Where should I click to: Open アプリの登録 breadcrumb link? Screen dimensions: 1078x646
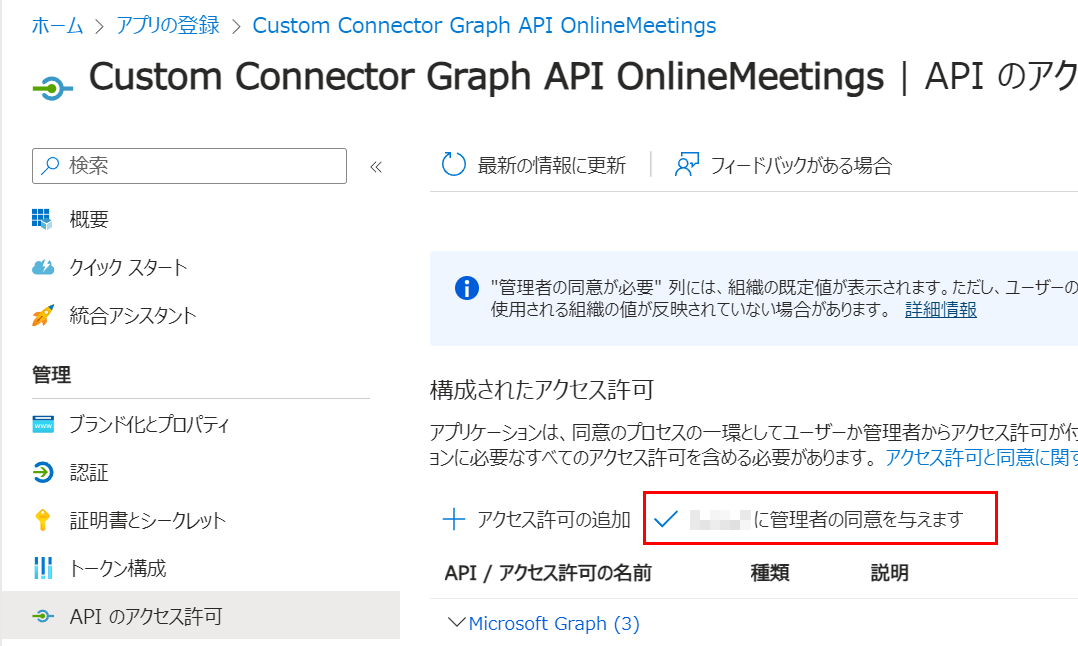coord(168,26)
